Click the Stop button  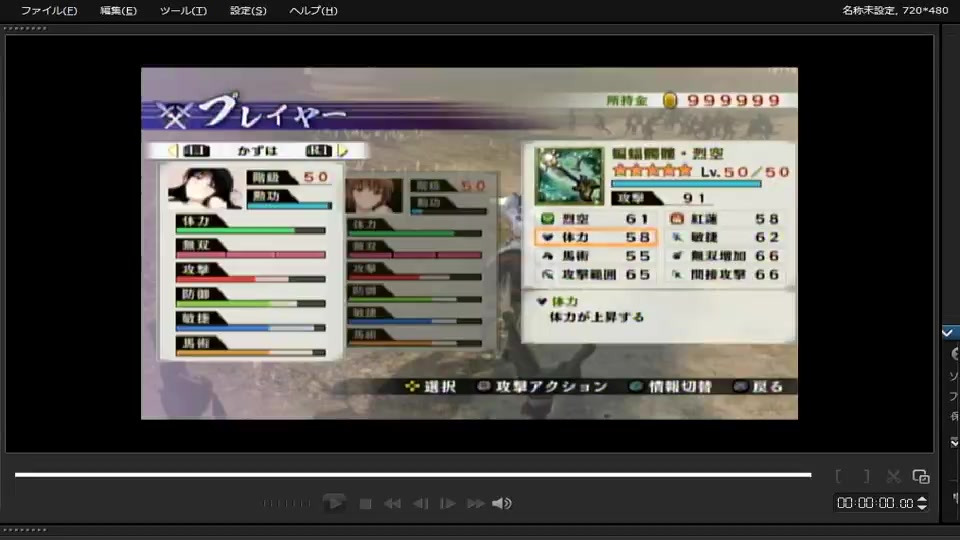tap(366, 503)
